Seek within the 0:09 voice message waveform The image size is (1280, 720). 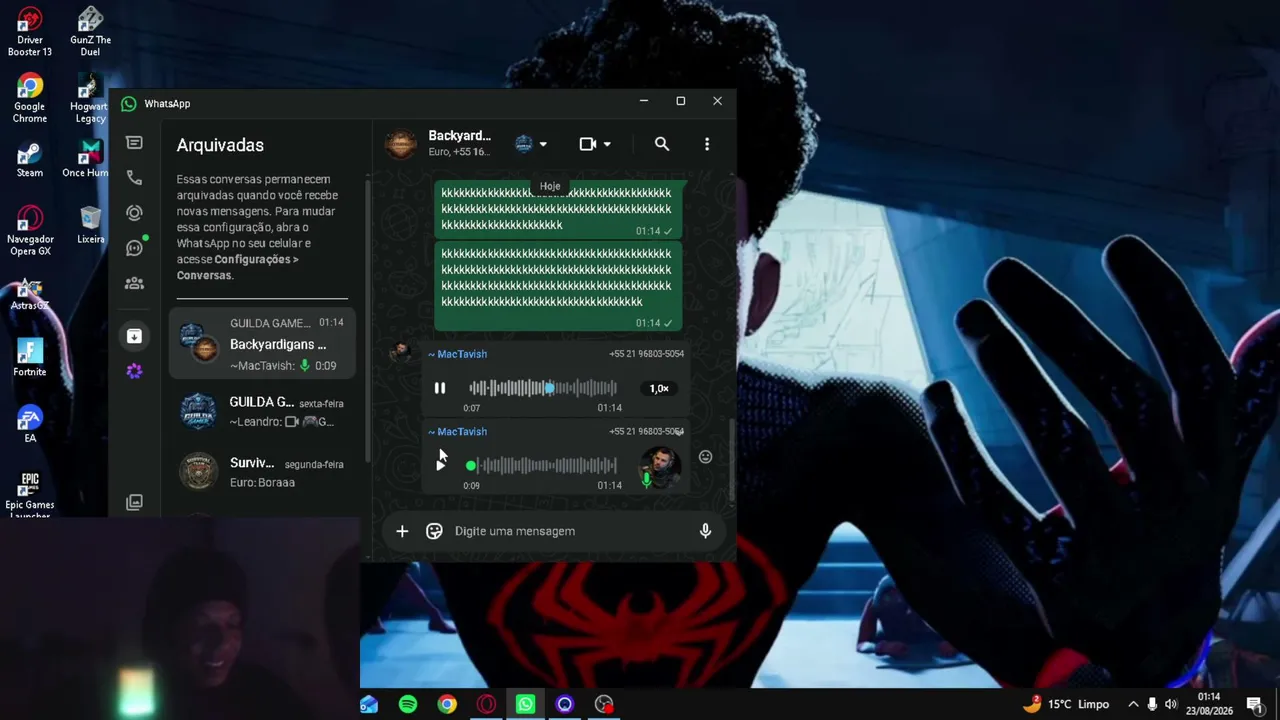pyautogui.click(x=543, y=465)
